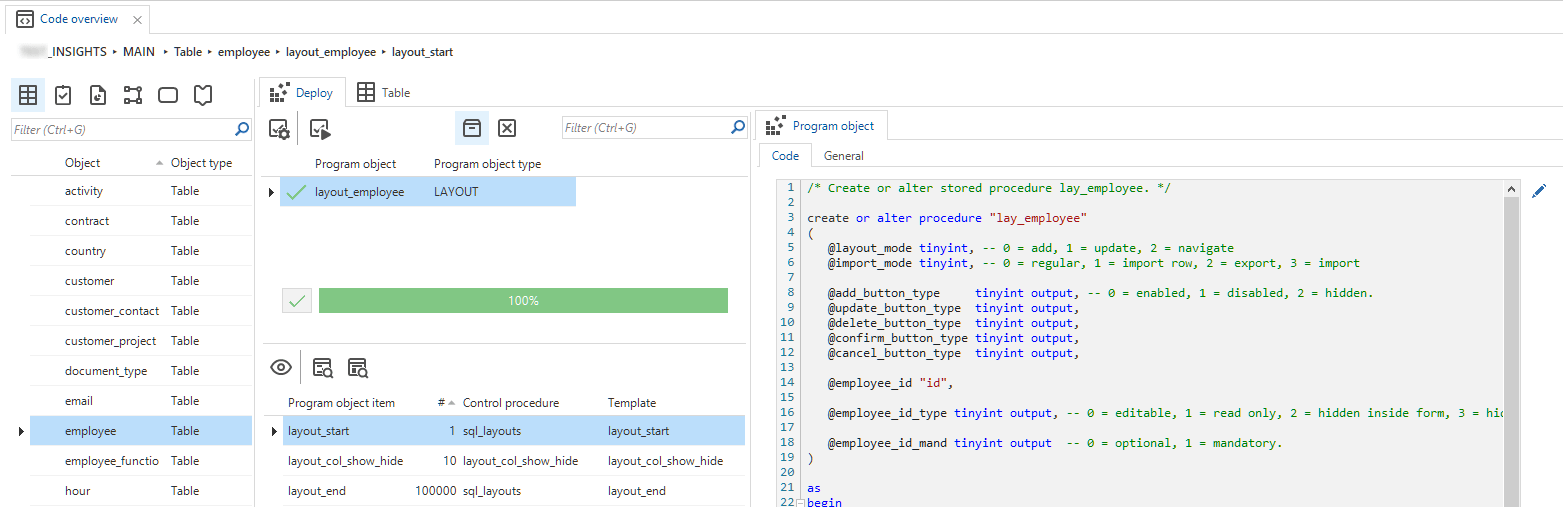Sort by the Object column header
This screenshot has height=507, width=1563.
83,163
